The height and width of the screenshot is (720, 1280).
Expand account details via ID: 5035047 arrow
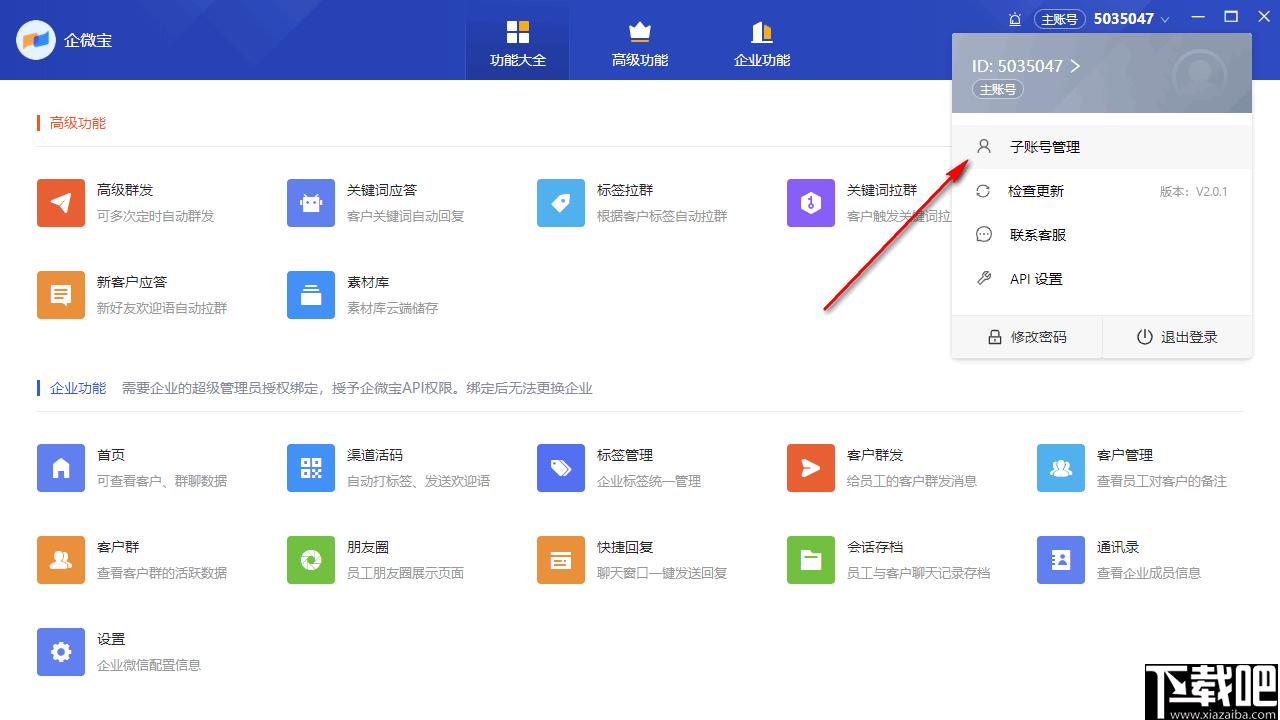pos(1076,66)
